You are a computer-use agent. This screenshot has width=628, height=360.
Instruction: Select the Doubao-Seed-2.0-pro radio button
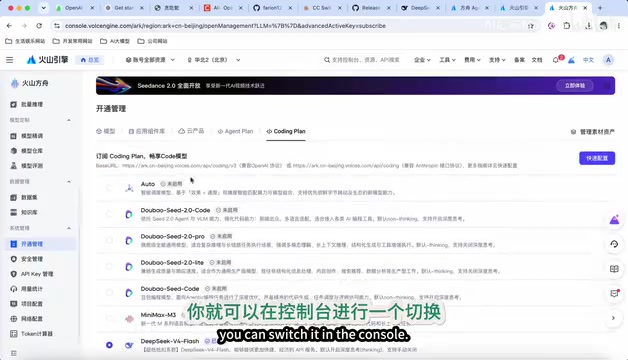(x=109, y=240)
